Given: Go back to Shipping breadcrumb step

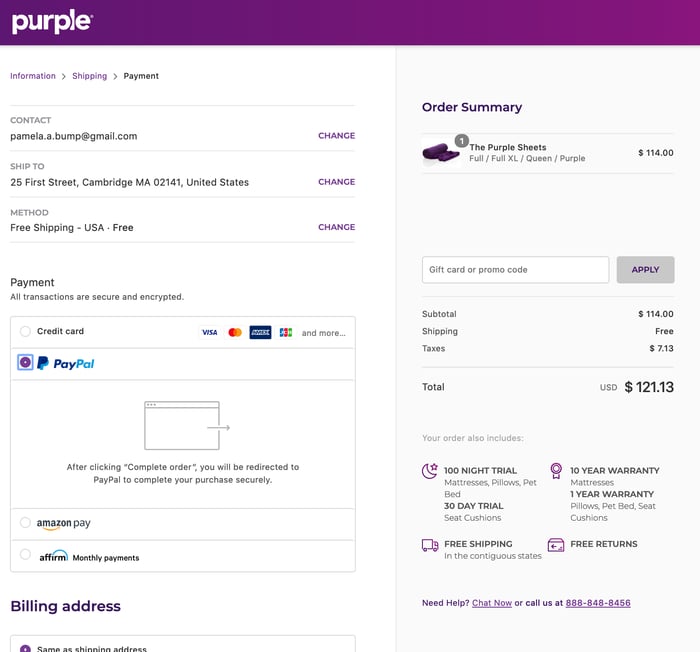Looking at the screenshot, I should tap(89, 76).
